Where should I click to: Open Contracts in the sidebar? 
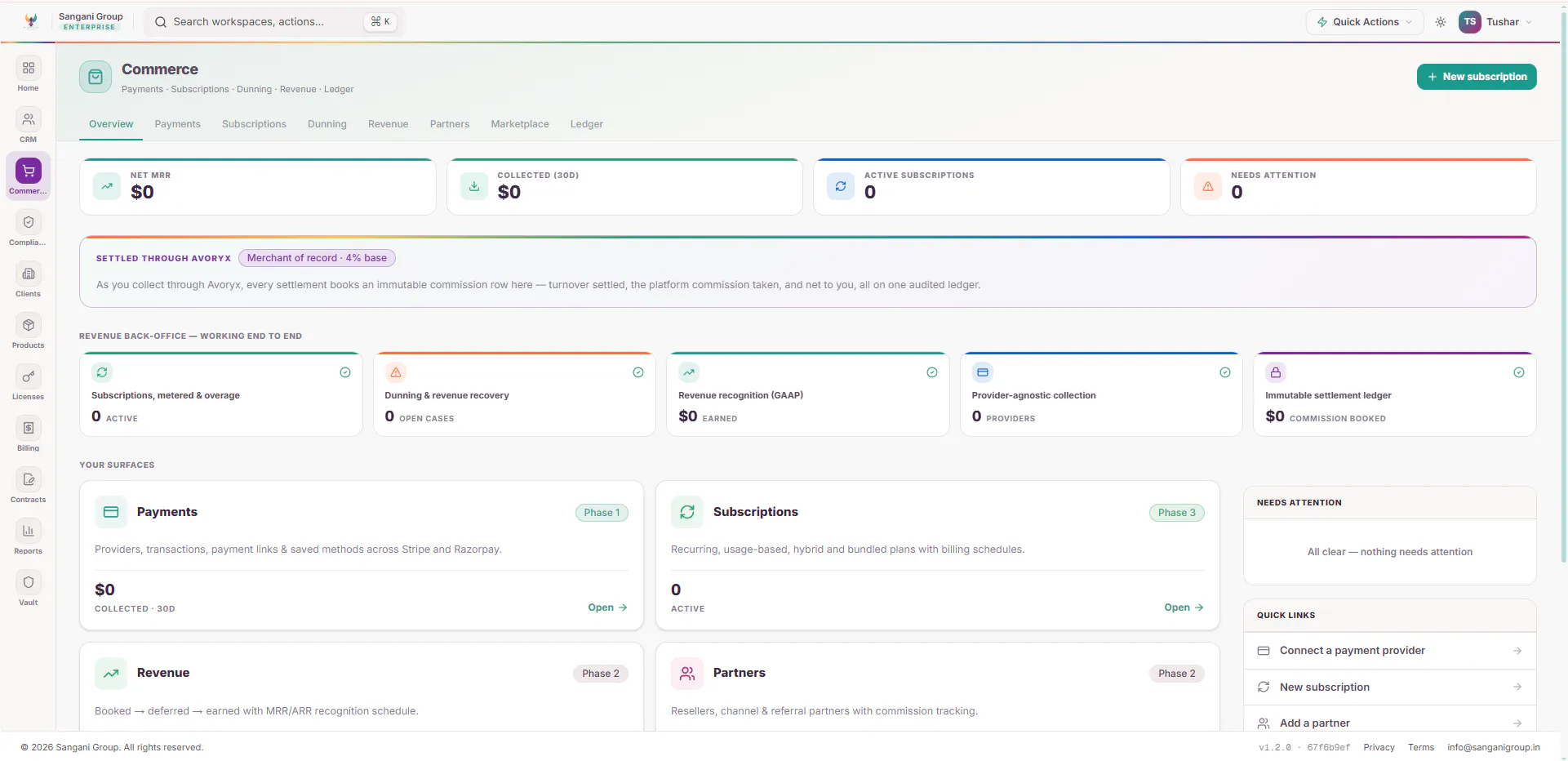(28, 486)
